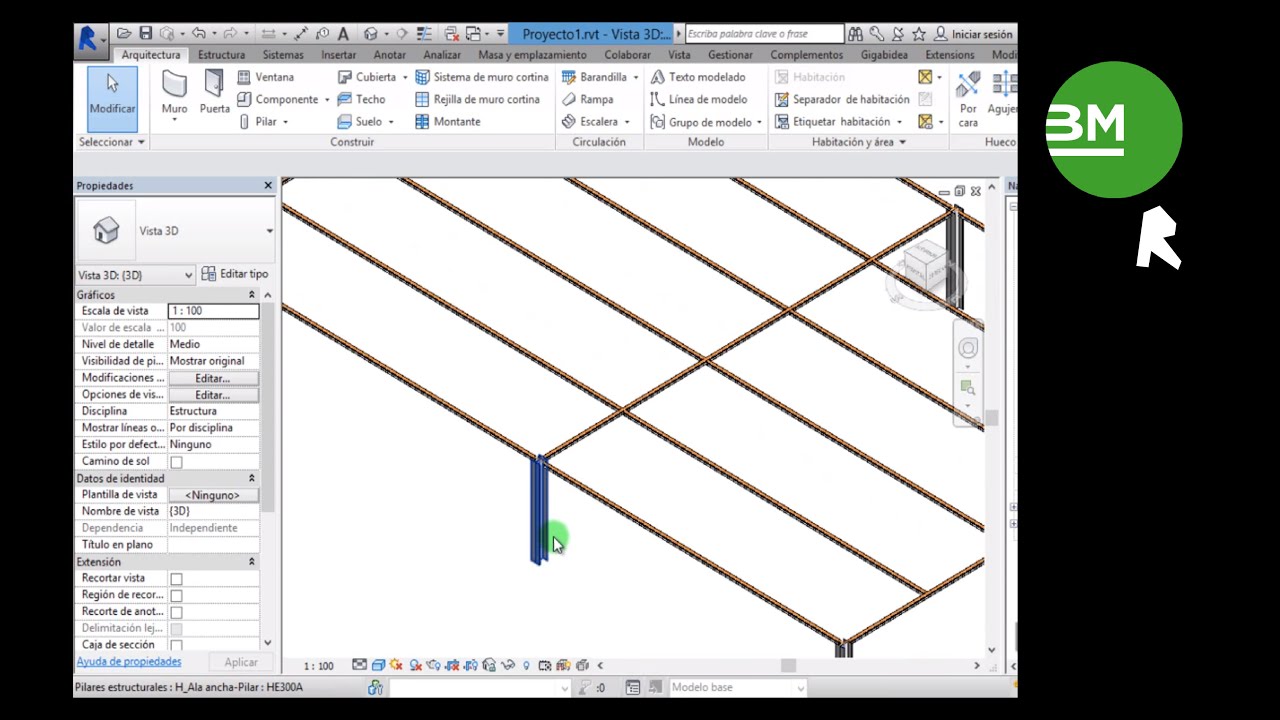Open the Ayuda de propiedades link
The width and height of the screenshot is (1280, 720).
click(x=129, y=661)
